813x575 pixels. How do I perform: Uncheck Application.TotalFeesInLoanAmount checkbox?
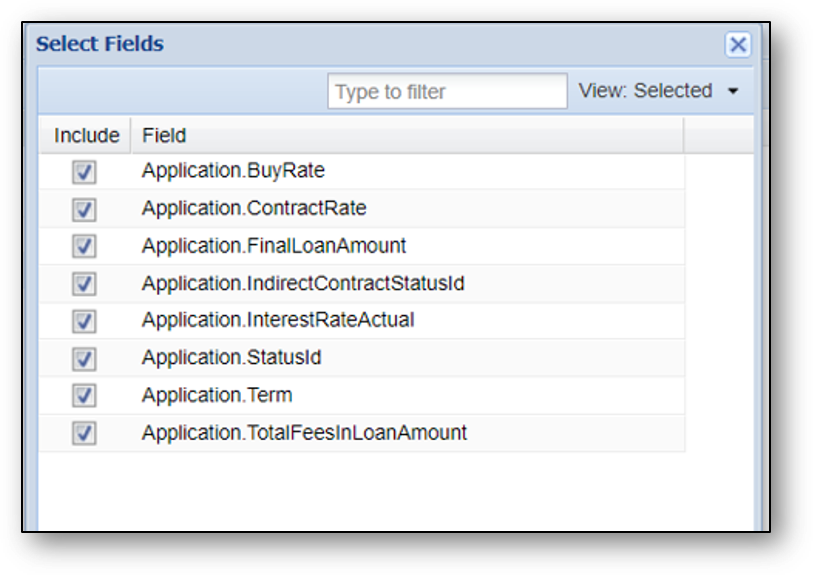[84, 433]
